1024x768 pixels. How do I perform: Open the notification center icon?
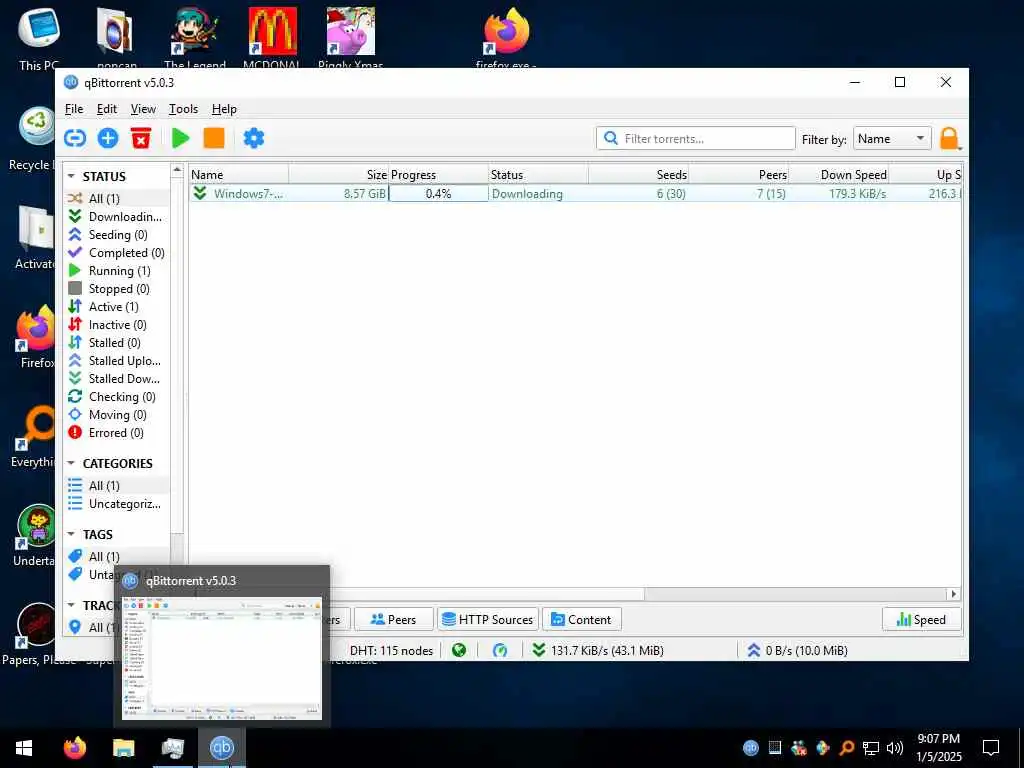pyautogui.click(x=991, y=748)
